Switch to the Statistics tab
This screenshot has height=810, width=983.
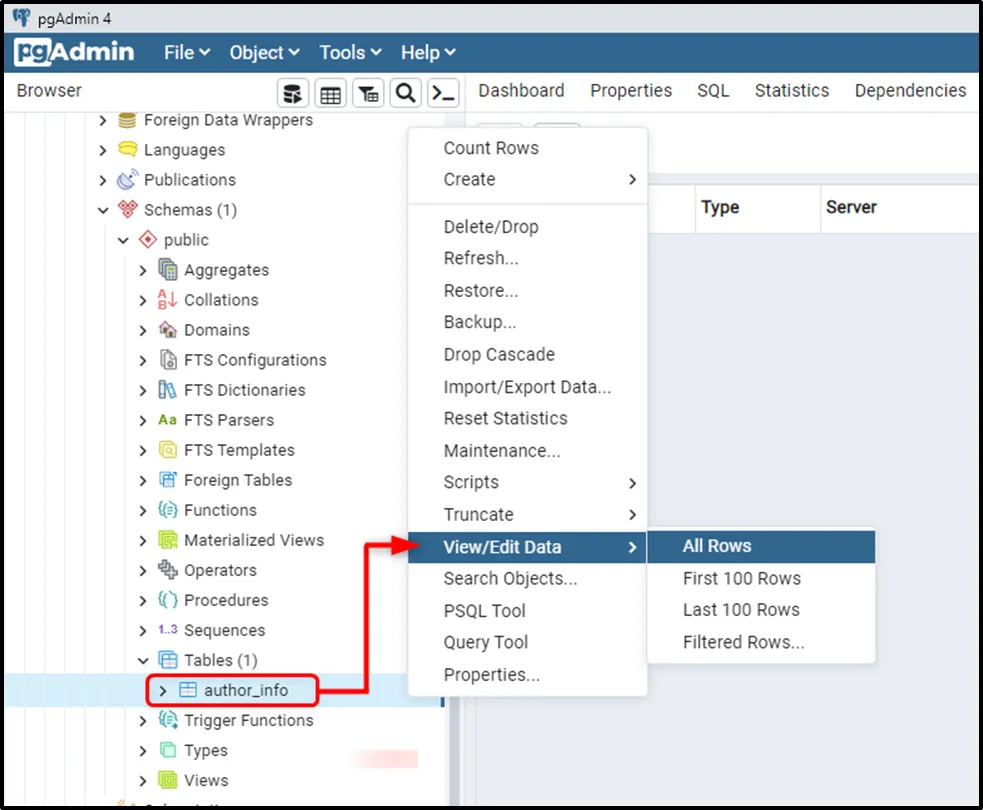tap(791, 90)
